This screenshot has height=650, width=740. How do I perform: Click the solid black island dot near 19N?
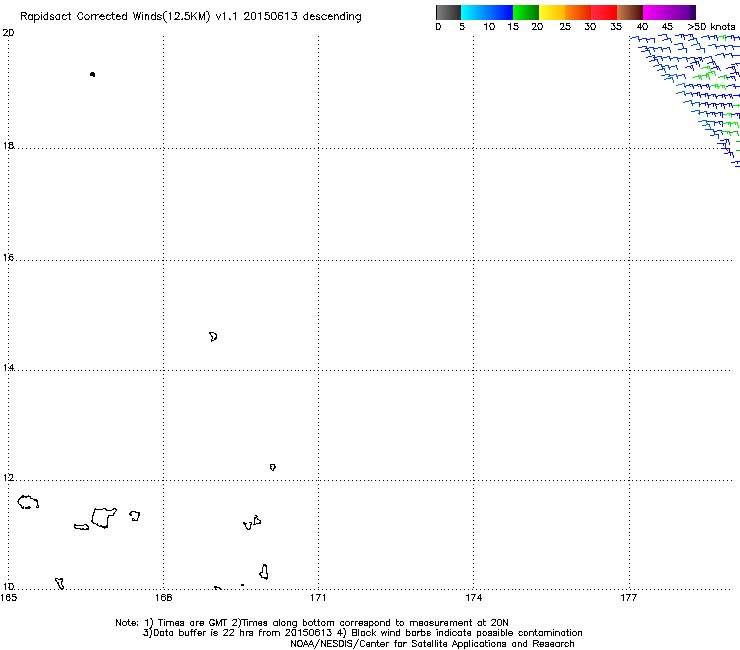[x=92, y=74]
